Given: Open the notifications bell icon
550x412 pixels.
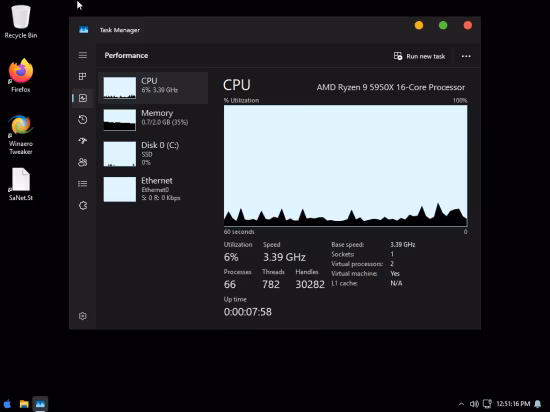Looking at the screenshot, I should pyautogui.click(x=537, y=404).
